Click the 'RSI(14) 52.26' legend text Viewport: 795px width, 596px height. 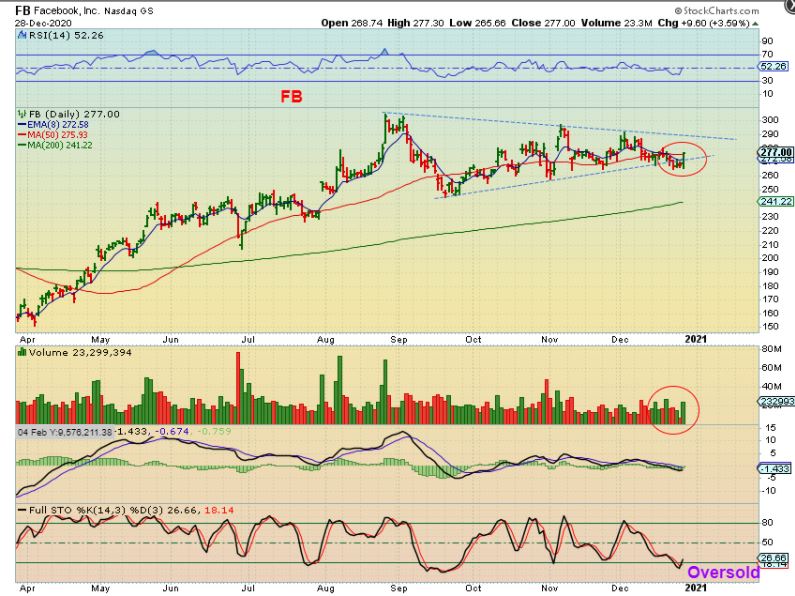(66, 35)
